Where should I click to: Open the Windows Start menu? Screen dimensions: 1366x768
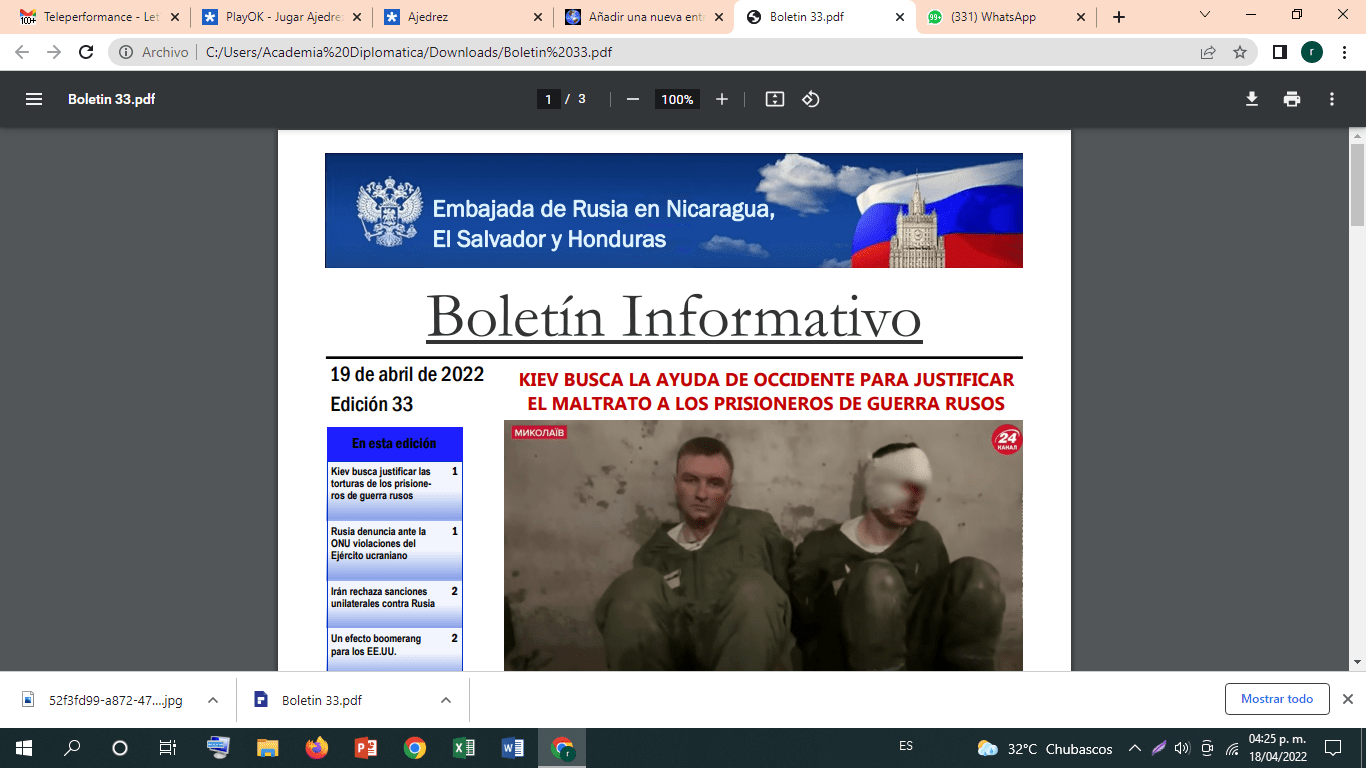point(23,748)
